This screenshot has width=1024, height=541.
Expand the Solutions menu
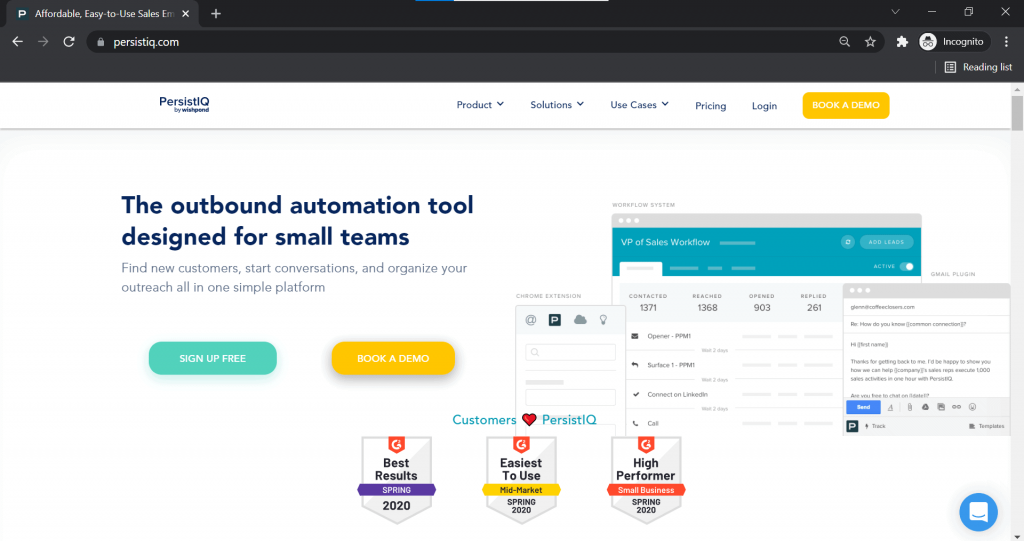(557, 105)
